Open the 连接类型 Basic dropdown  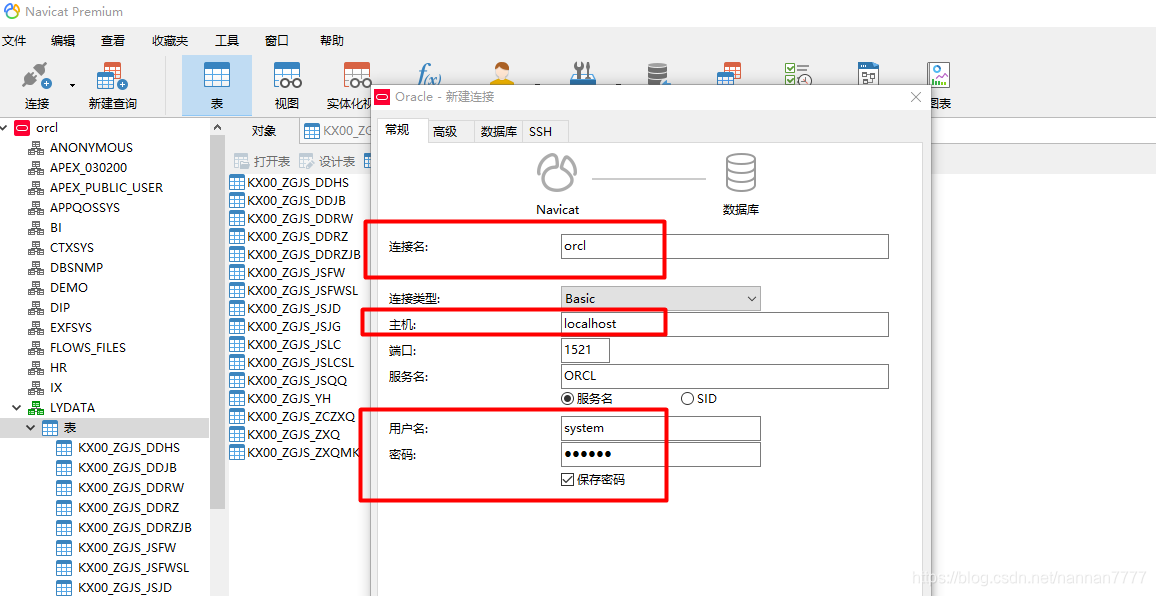[x=661, y=298]
